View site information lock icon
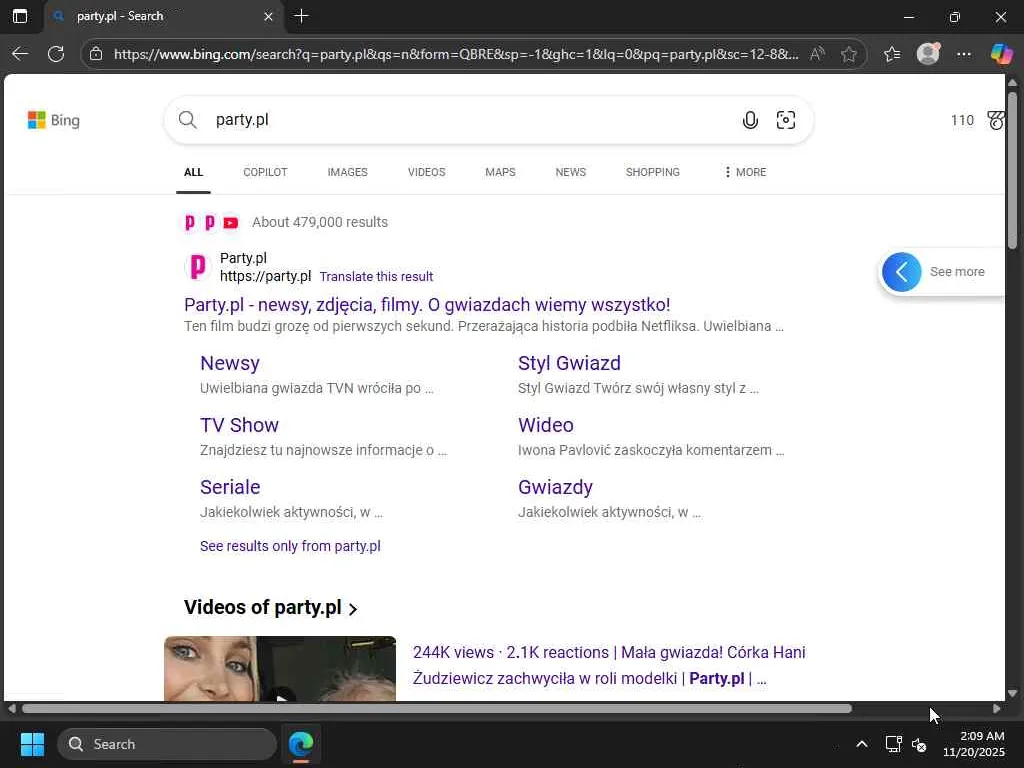This screenshot has height=768, width=1024. point(96,54)
